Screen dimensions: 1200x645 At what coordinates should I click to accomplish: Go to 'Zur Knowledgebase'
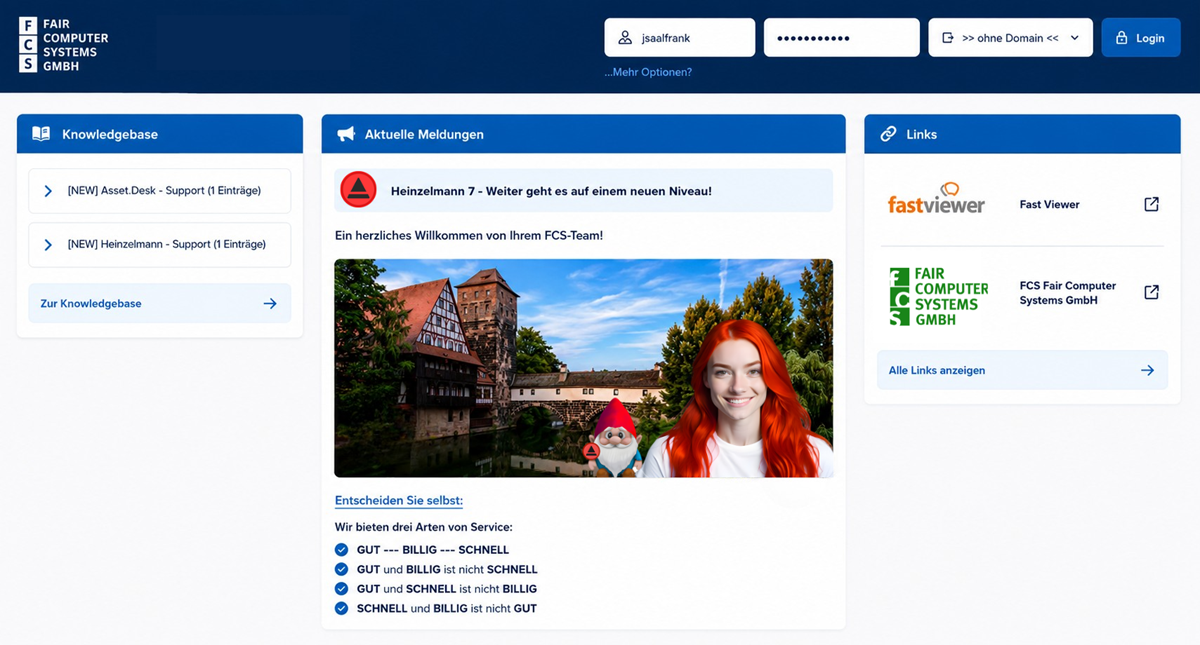coord(160,303)
